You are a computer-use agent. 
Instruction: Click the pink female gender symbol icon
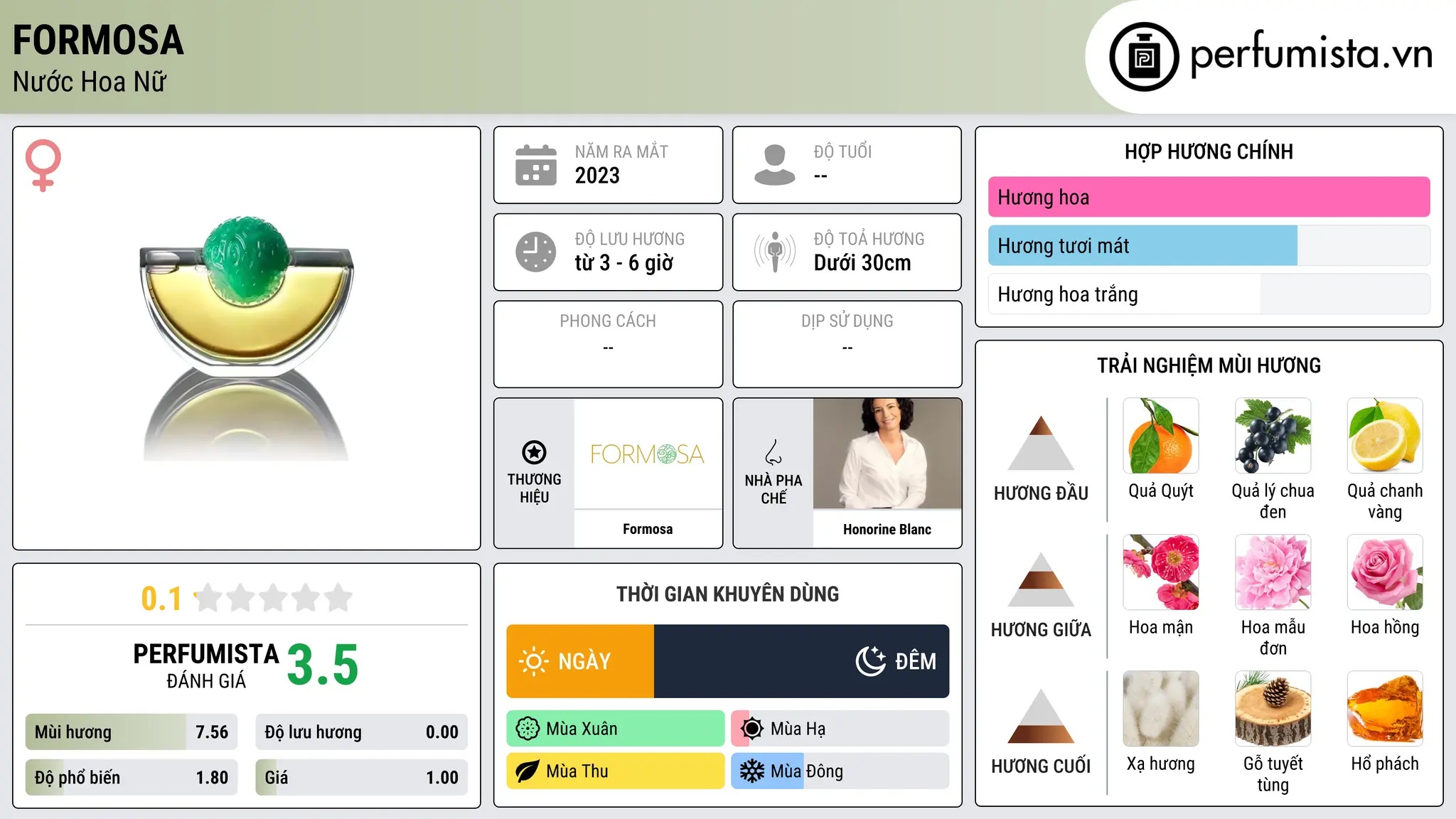coord(43,166)
